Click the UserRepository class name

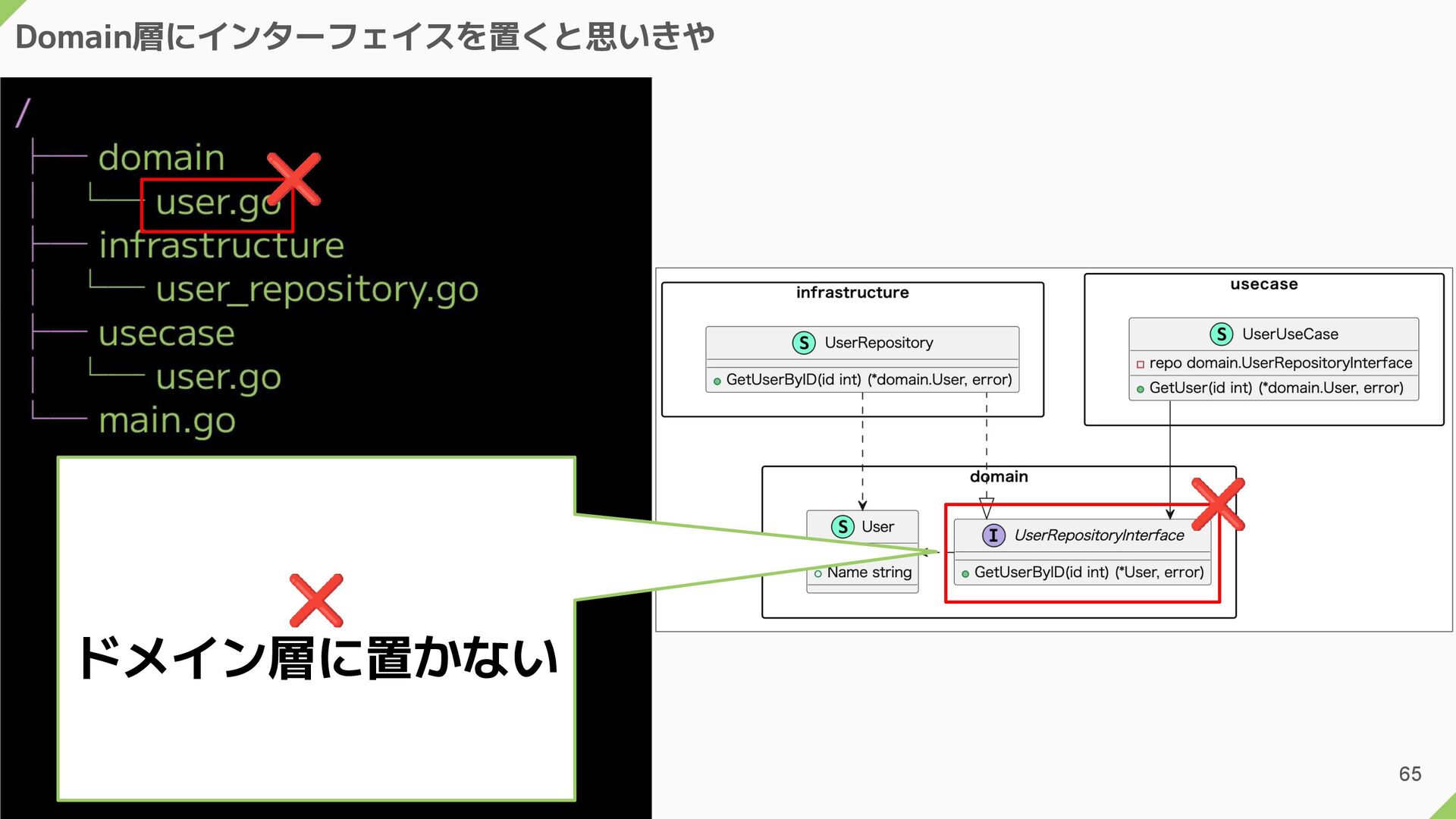pos(879,343)
